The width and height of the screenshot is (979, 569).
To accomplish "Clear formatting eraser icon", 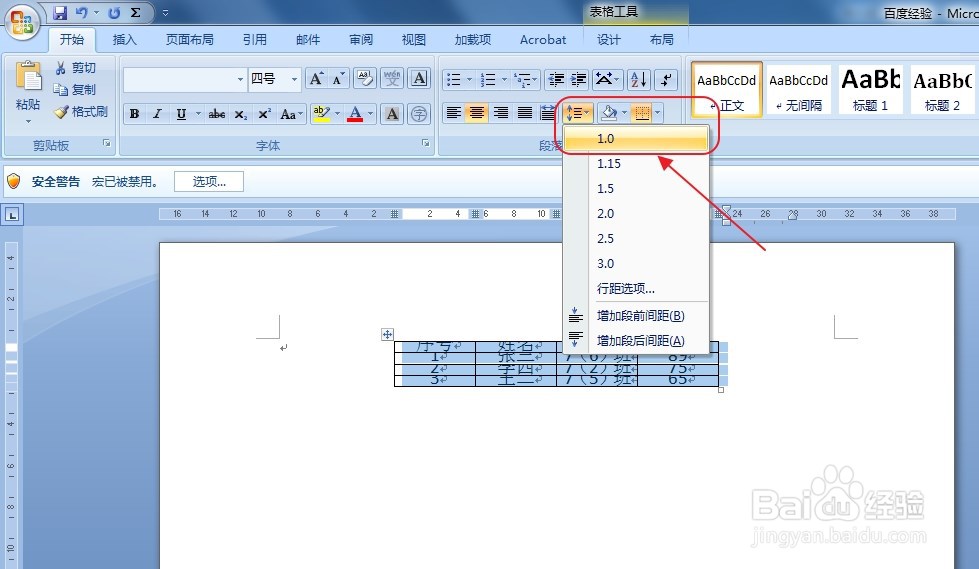I will [x=365, y=79].
